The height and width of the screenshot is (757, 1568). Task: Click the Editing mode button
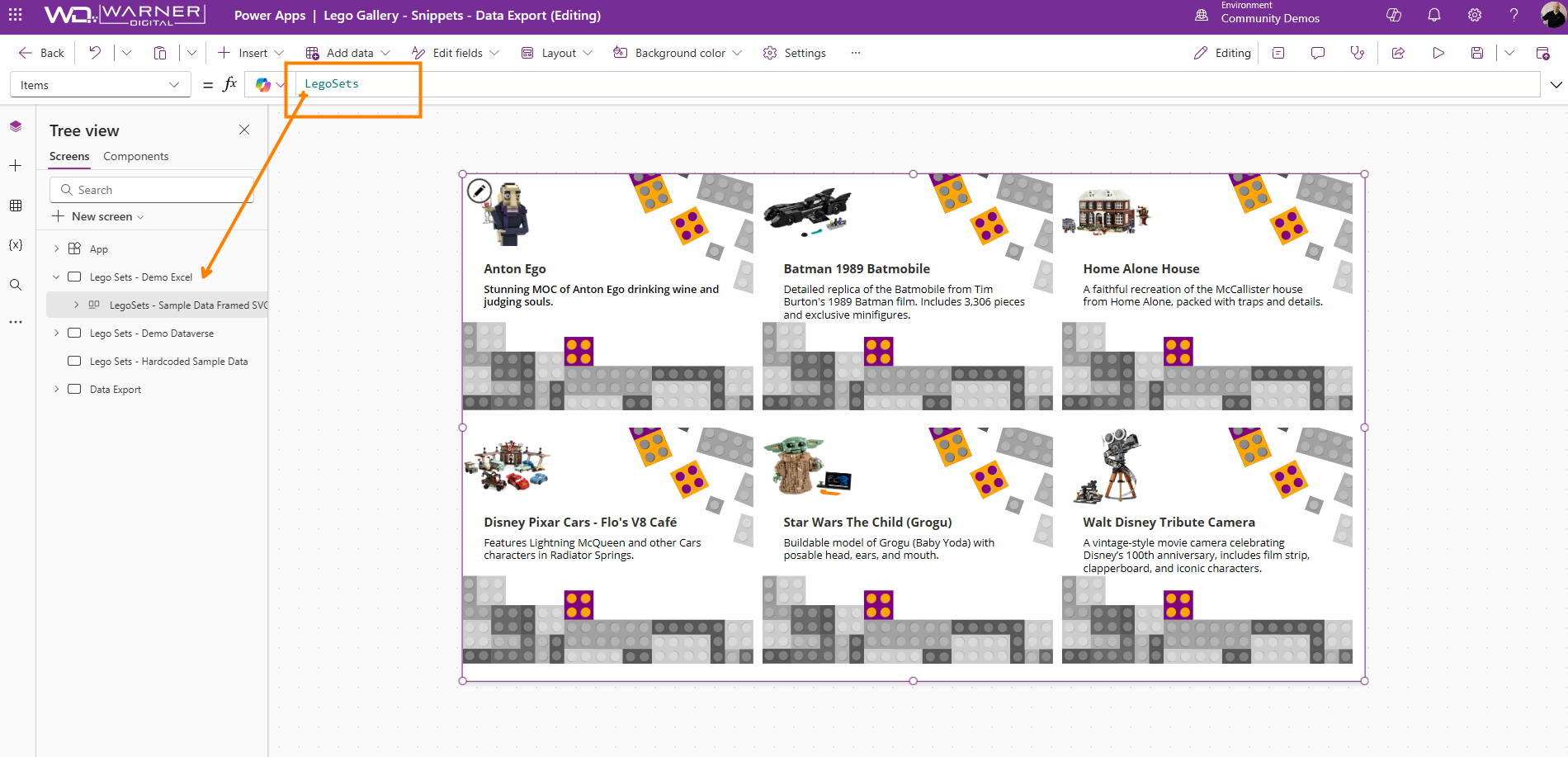click(1222, 53)
